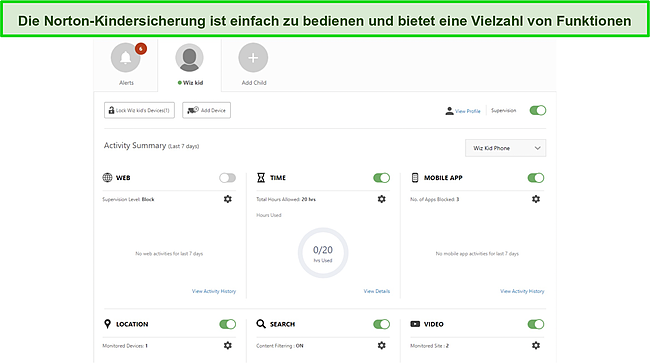The image size is (650, 363).
Task: Click 'Supervision Level: Block' text
Action: (x=128, y=199)
